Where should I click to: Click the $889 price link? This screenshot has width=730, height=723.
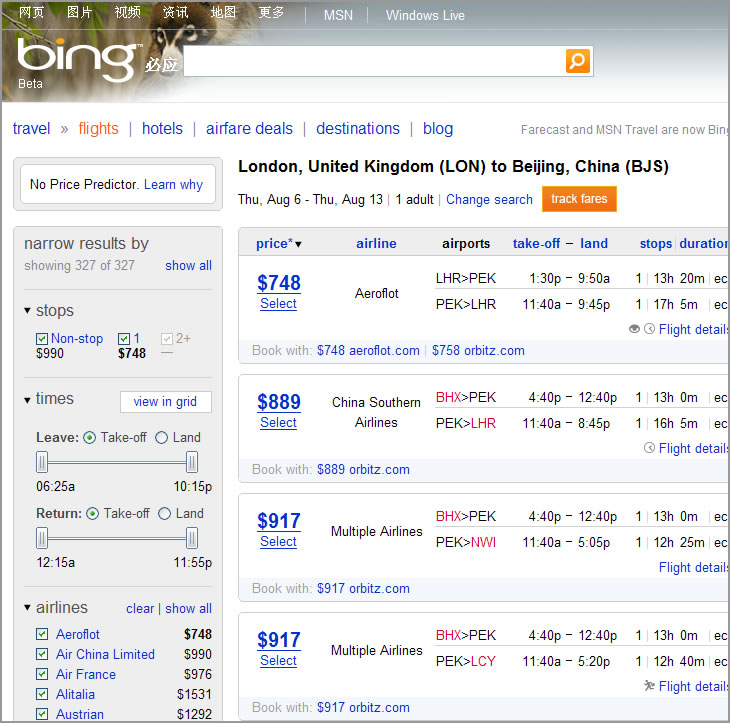pyautogui.click(x=279, y=402)
